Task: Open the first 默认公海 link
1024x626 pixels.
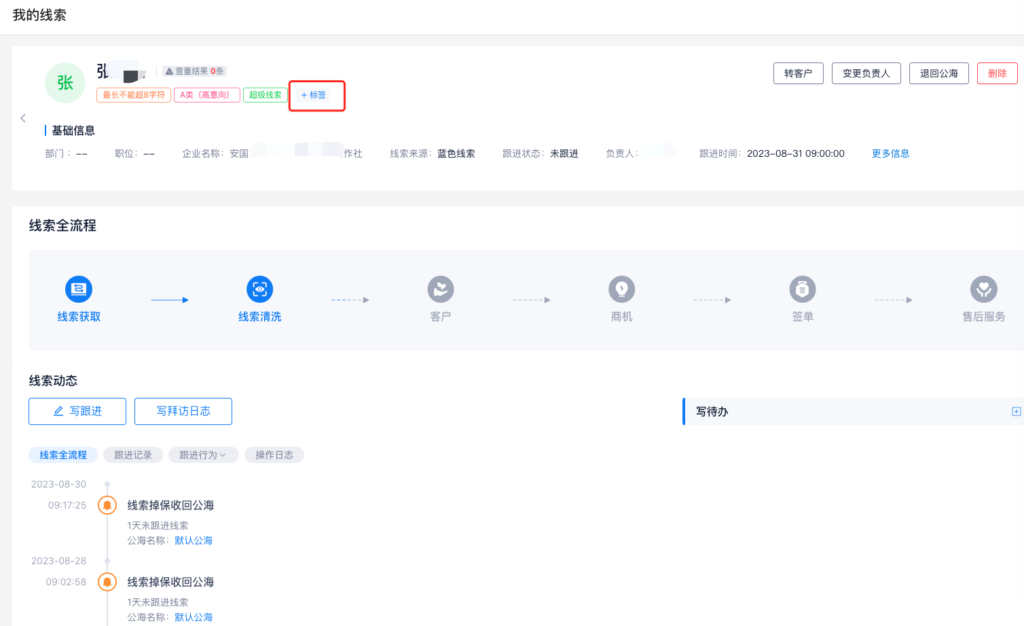Action: click(x=193, y=541)
